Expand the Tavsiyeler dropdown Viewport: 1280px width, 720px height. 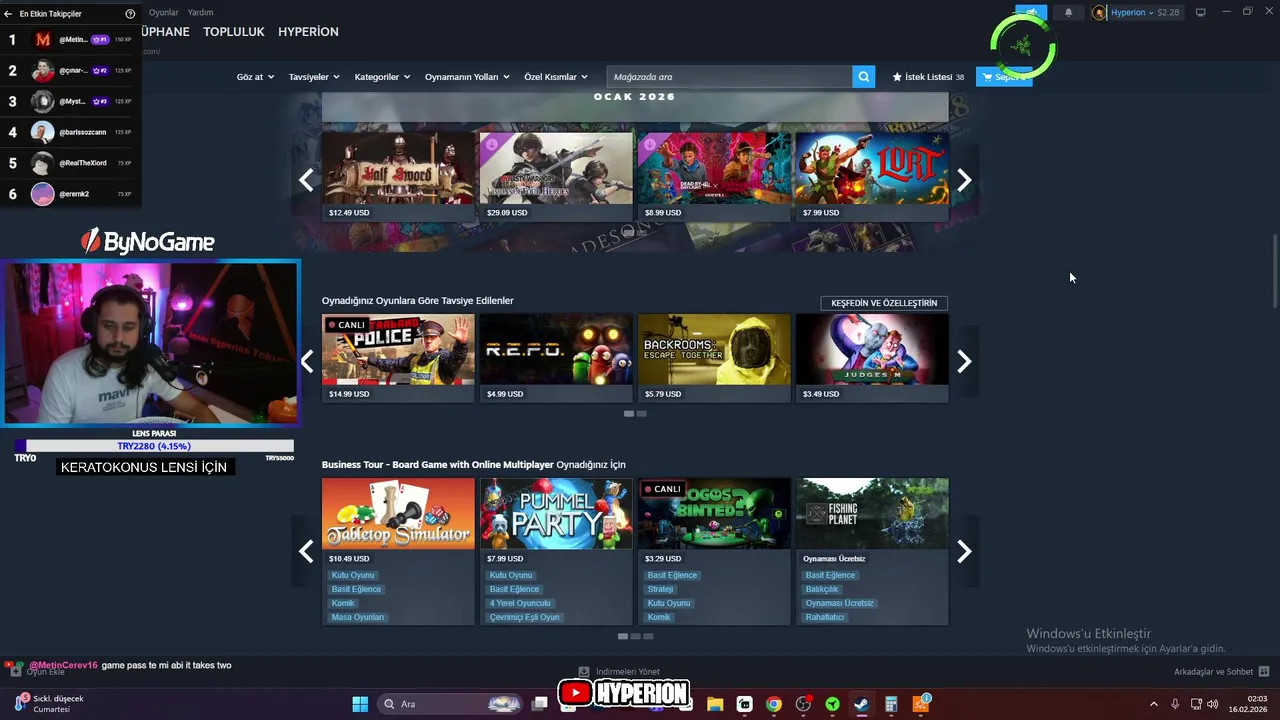tap(314, 77)
